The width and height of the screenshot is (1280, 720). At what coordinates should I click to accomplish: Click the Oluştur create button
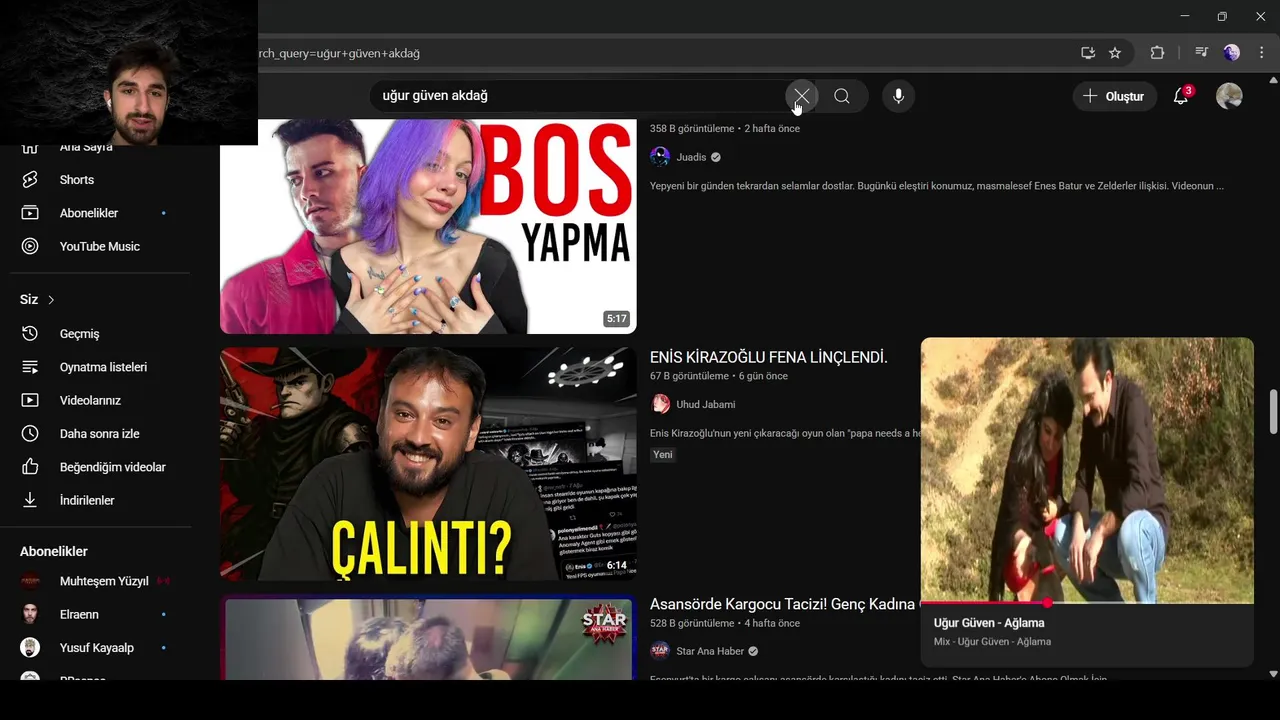pos(1114,96)
